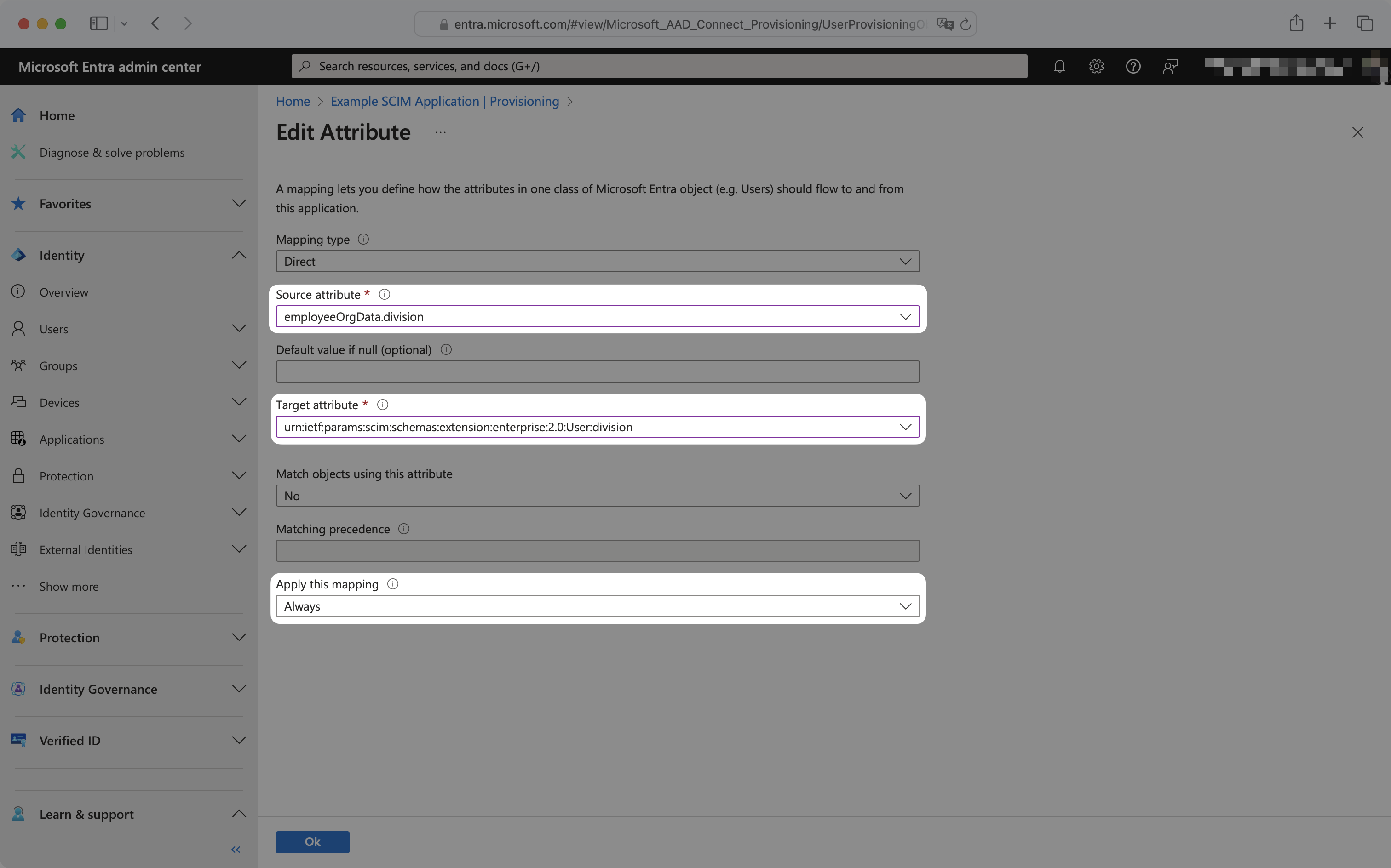Image resolution: width=1391 pixels, height=868 pixels.
Task: Click the Safari share icon
Action: tap(1296, 23)
